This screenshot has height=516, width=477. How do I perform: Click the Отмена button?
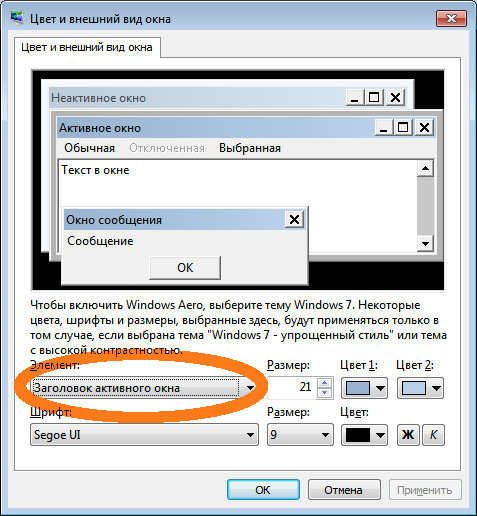tap(344, 490)
